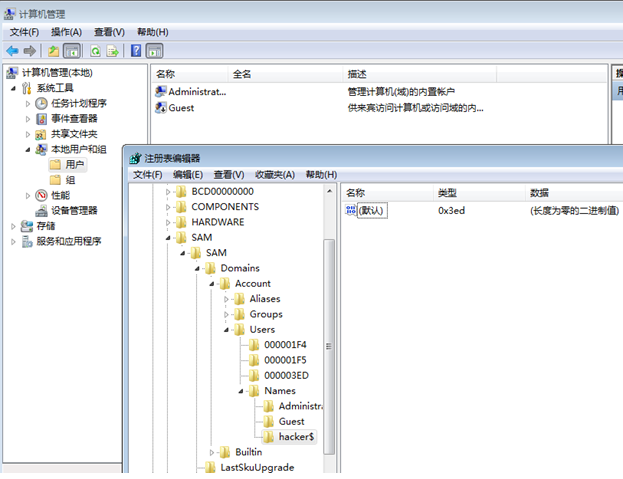This screenshot has height=479, width=623.
Task: Expand the 存储 node
Action: (x=13, y=226)
